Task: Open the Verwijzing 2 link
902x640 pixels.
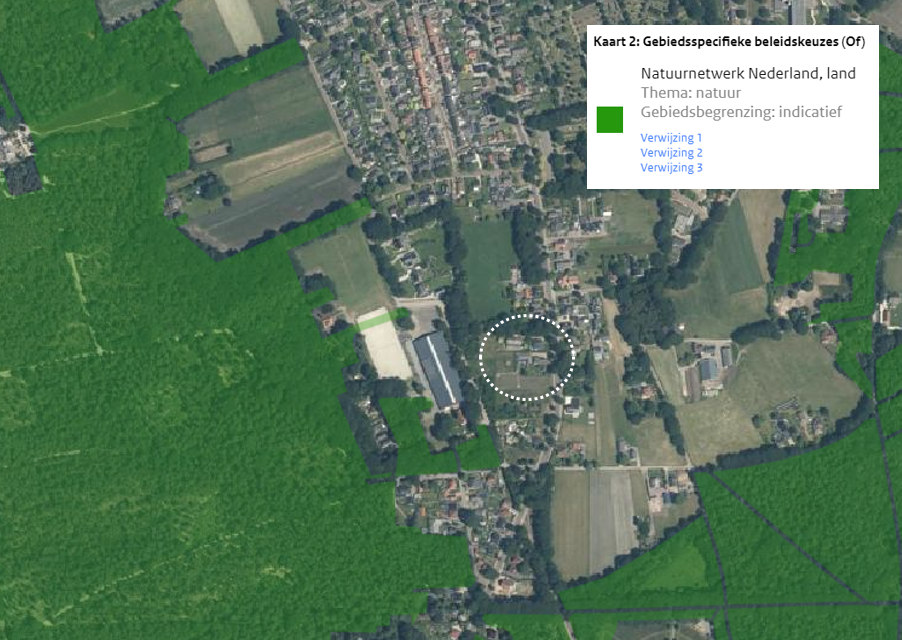Action: (x=671, y=153)
